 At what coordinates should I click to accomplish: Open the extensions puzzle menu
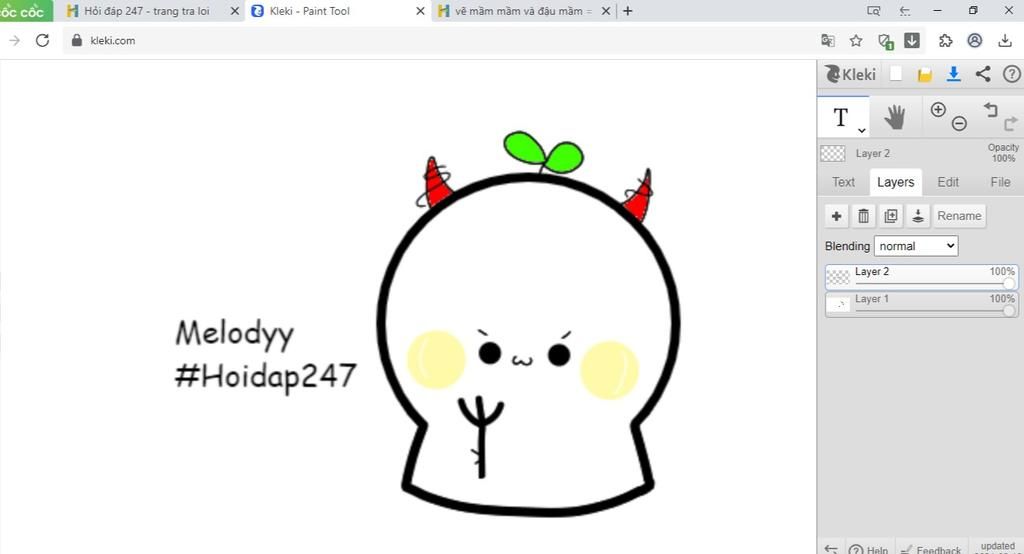click(945, 41)
